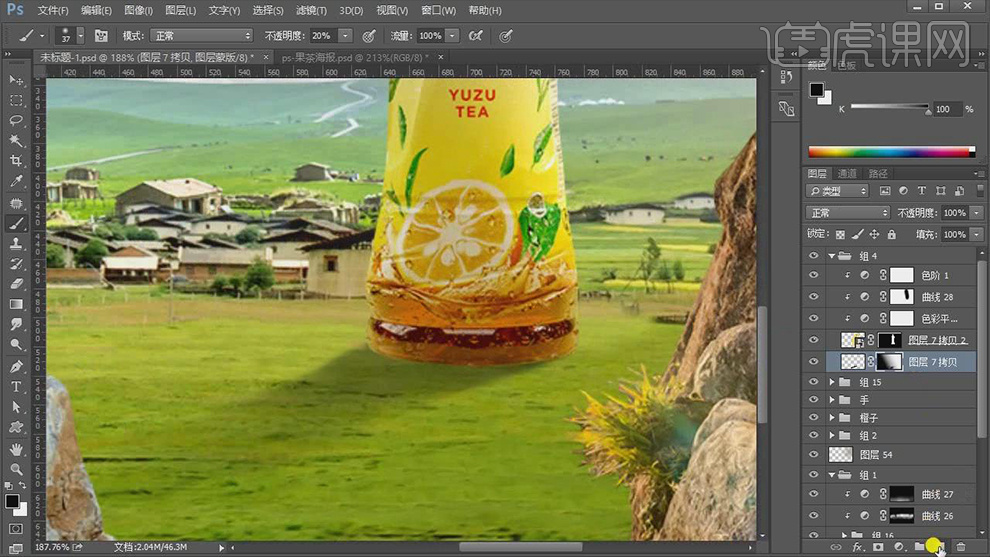Open the layer filter 类型 dropdown
This screenshot has width=990, height=557.
(x=837, y=191)
